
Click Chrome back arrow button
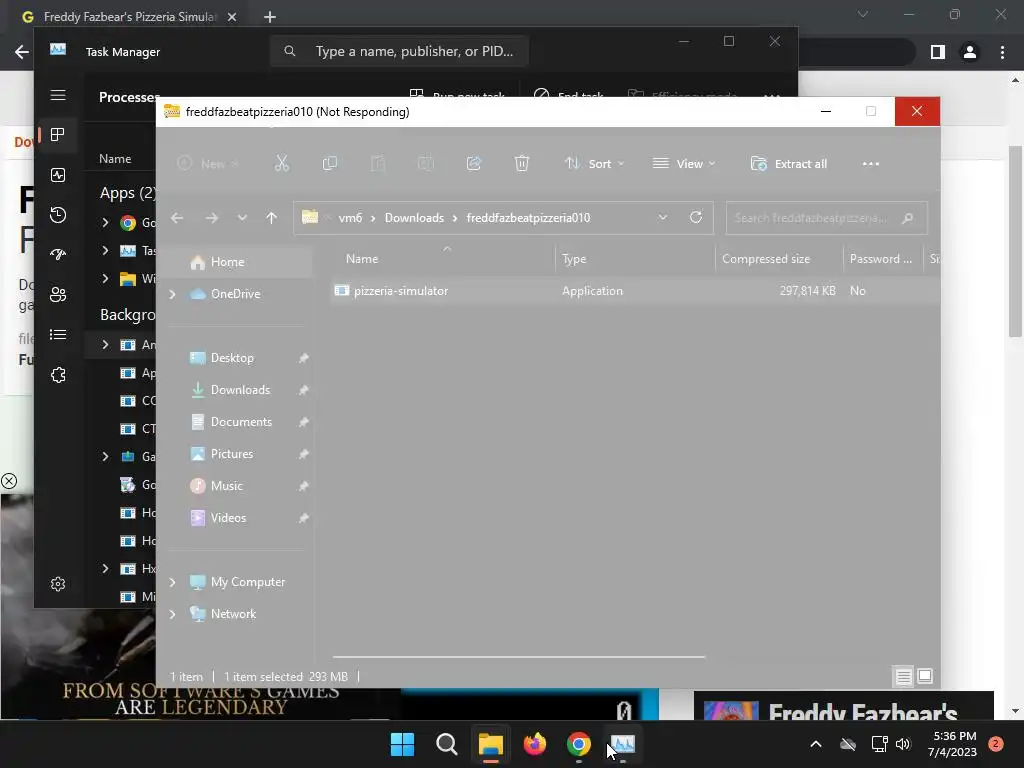coord(22,52)
